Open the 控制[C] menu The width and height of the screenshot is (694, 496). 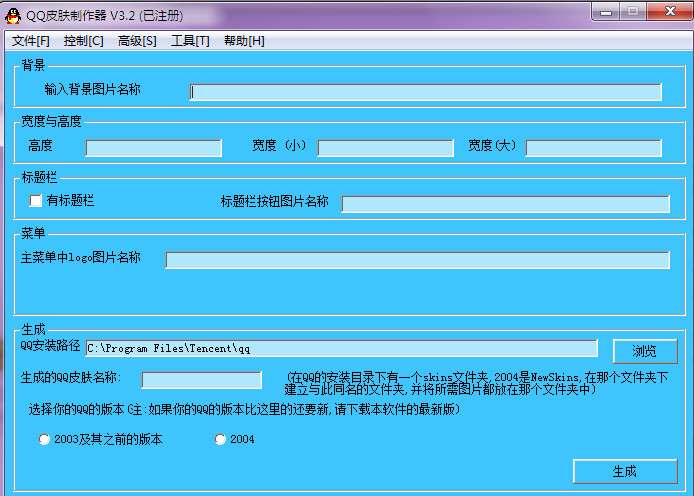click(83, 41)
